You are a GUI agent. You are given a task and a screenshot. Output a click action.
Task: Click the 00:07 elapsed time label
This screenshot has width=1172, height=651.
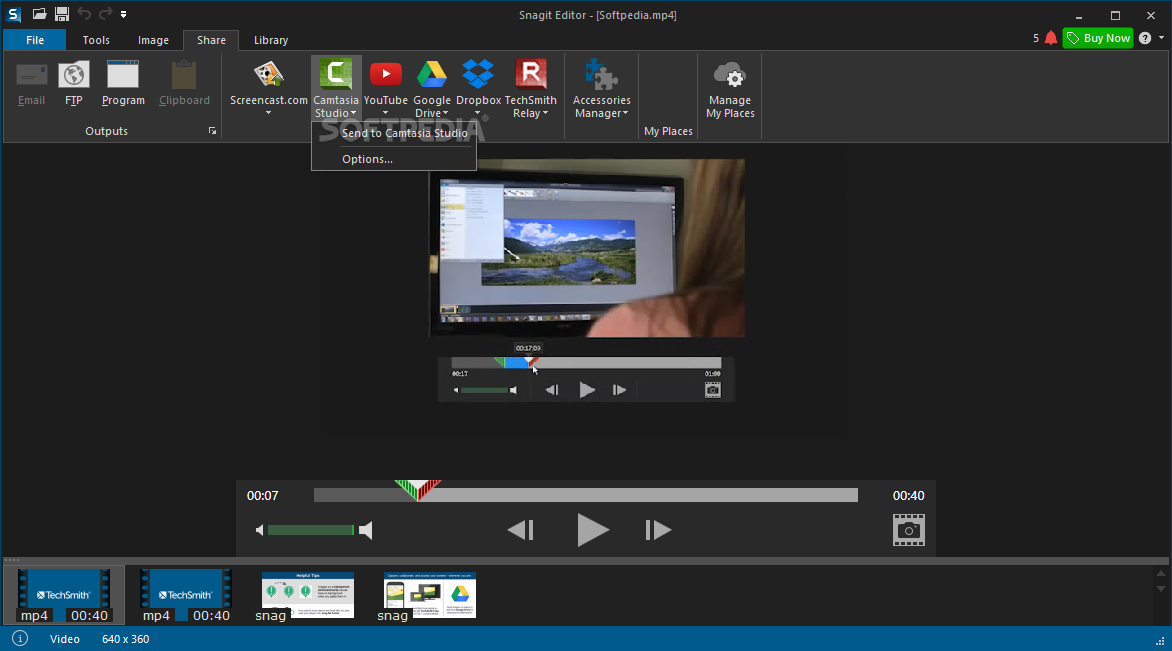[262, 496]
